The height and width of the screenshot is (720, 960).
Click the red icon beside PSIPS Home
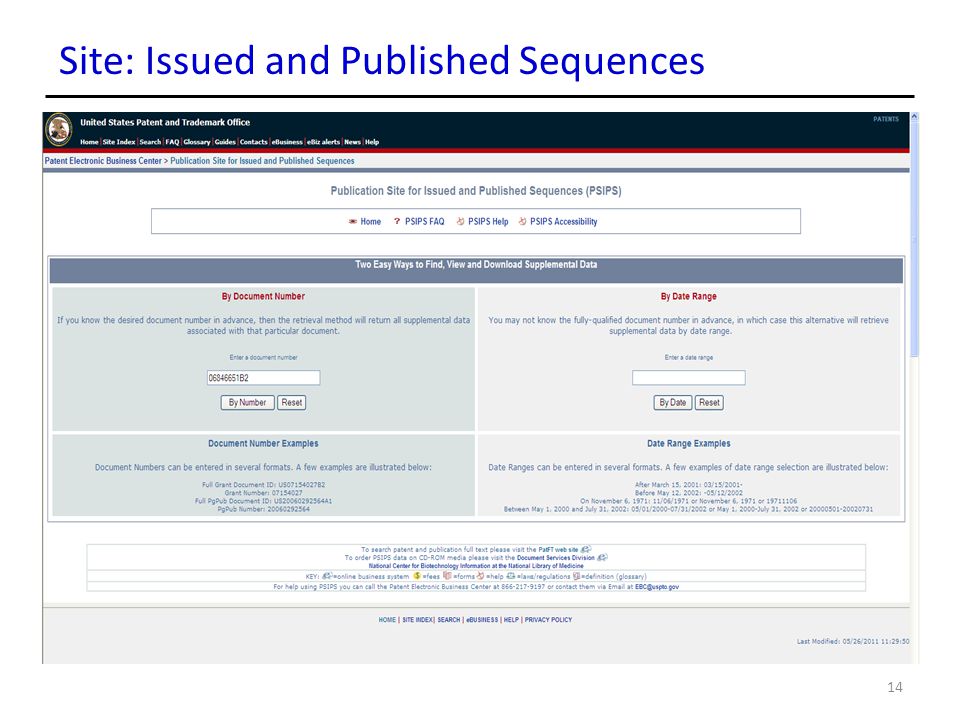tap(353, 222)
